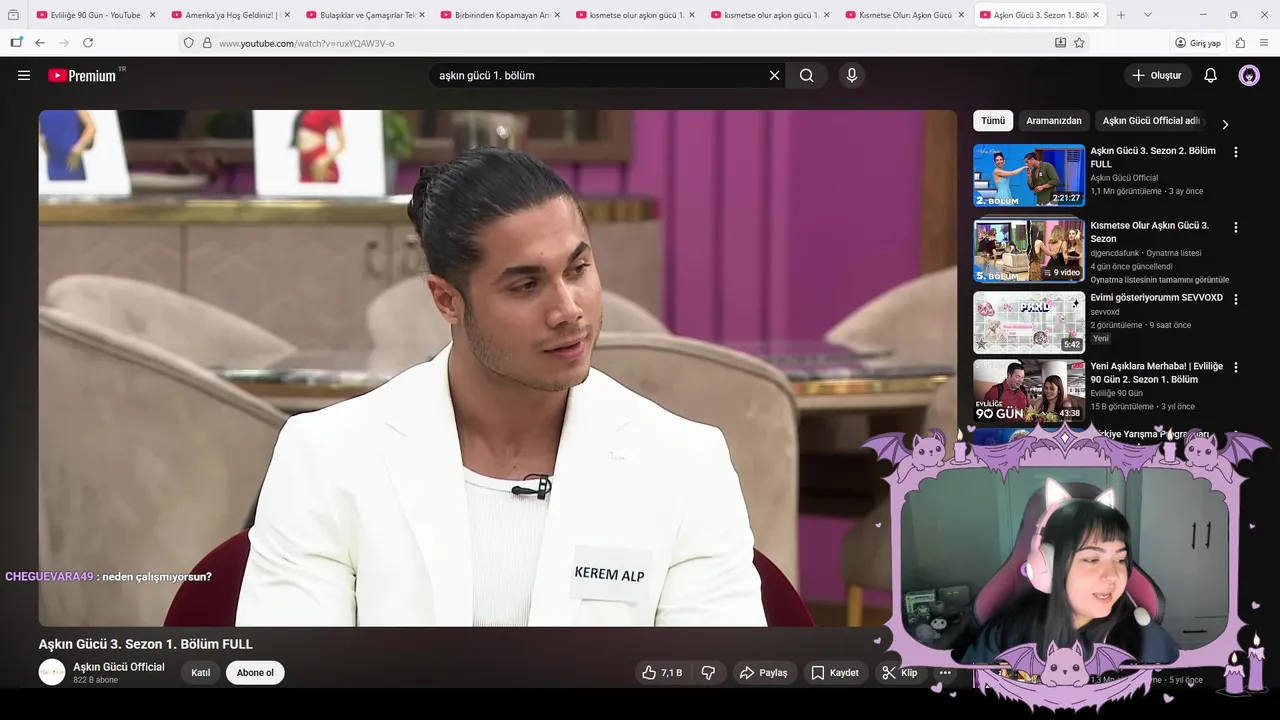Open options for Yeni Aşıklara Merhaba video

1235,367
